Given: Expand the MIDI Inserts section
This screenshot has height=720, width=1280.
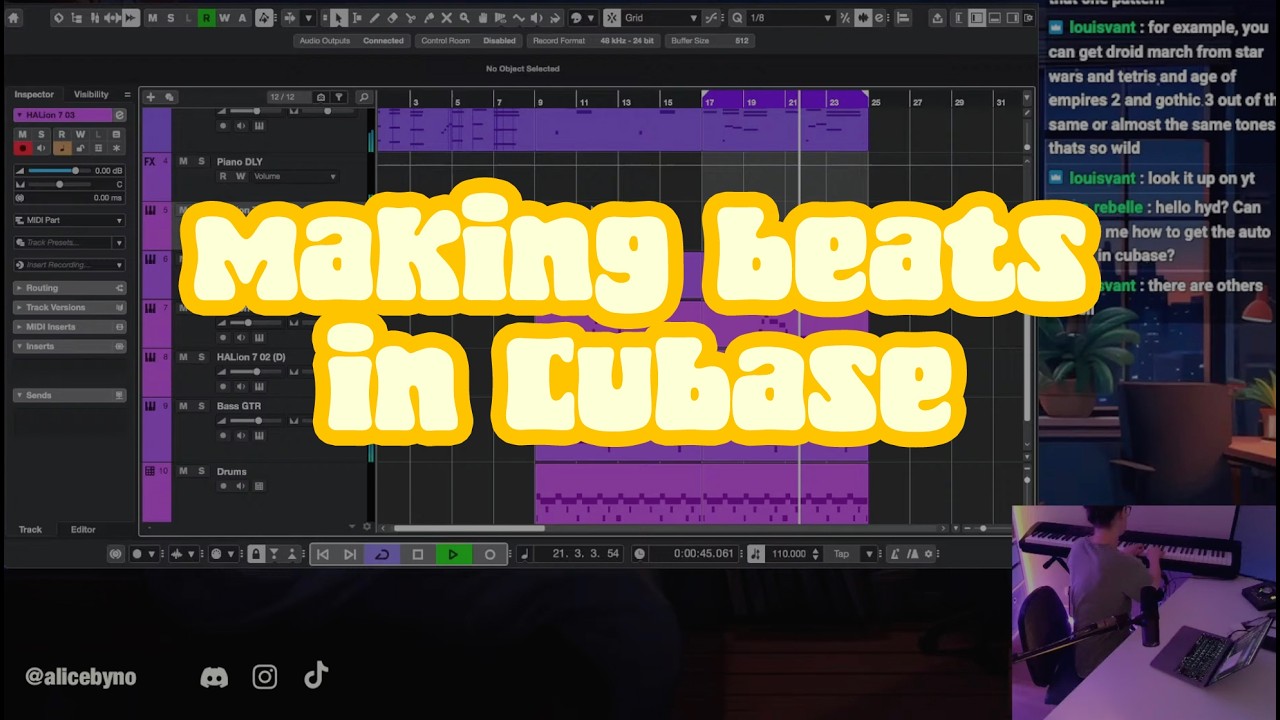Looking at the screenshot, I should click(x=69, y=327).
